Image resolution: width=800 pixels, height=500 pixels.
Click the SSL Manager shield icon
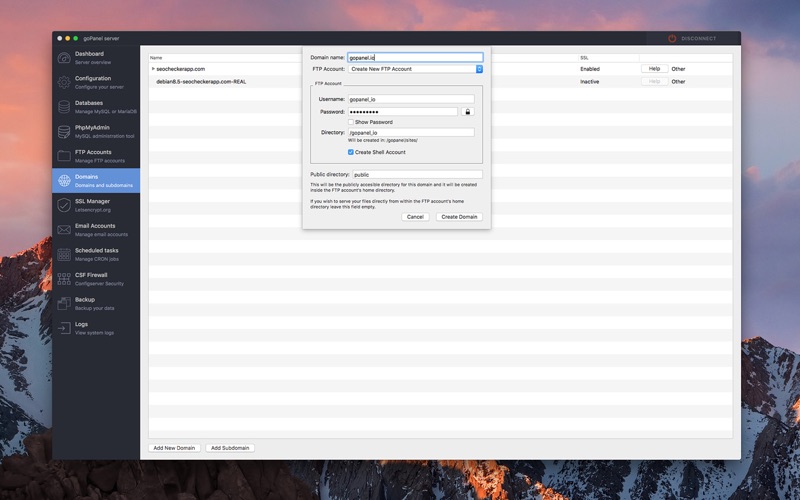(x=64, y=205)
